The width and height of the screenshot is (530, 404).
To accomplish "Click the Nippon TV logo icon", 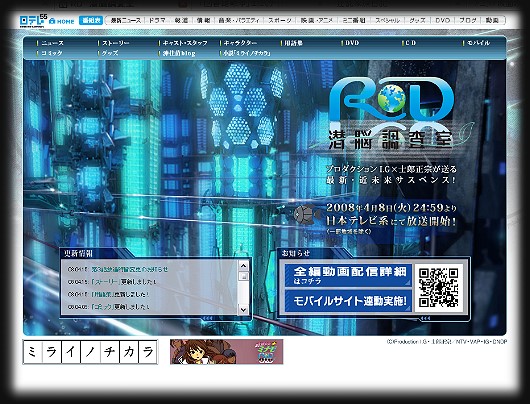I will pos(33,20).
